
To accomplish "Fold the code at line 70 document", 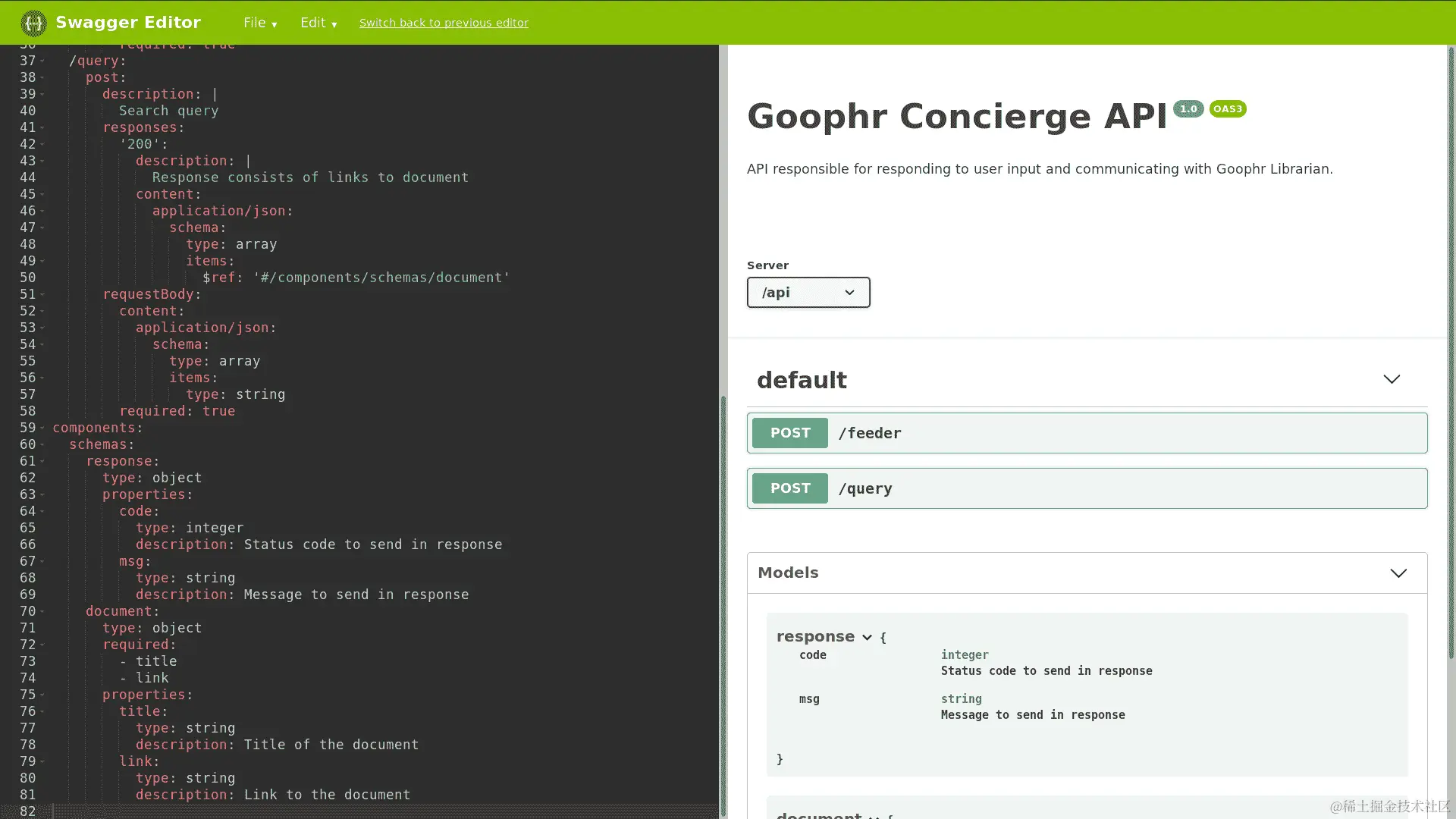I will [x=42, y=612].
